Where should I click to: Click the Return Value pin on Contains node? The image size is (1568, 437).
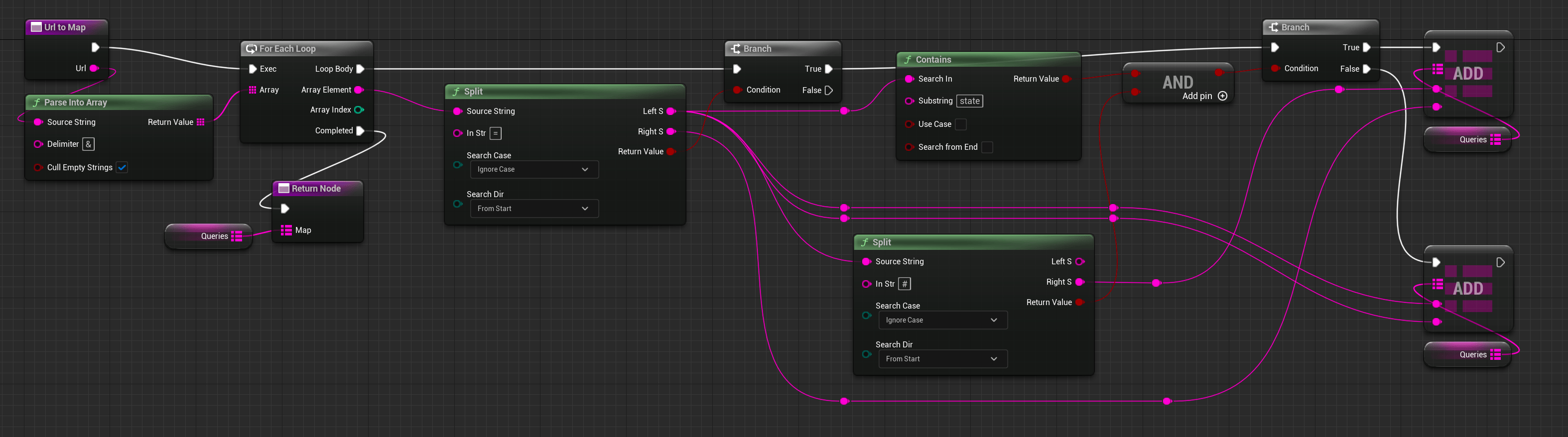pos(1066,79)
